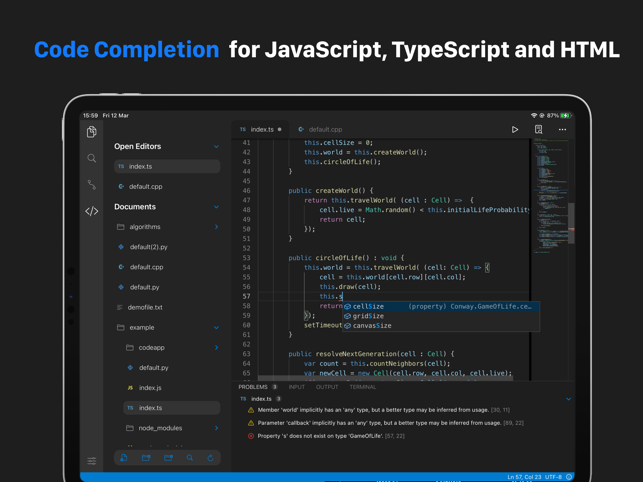
Task: Collapse the index.ts problems group chevron
Action: pyautogui.click(x=568, y=399)
